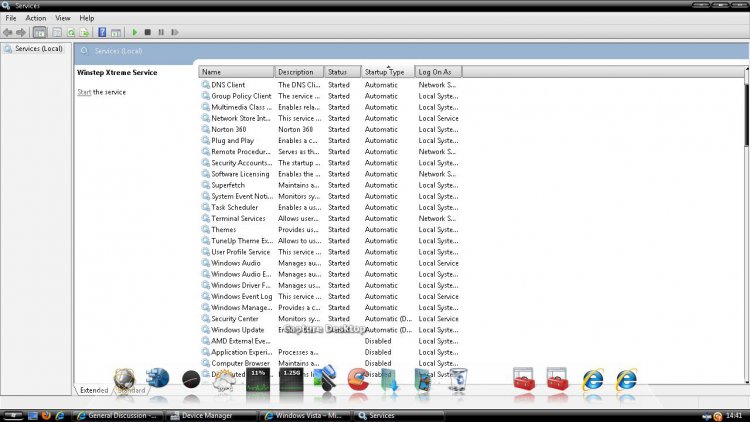Switch to the Extended tab
Image resolution: width=750 pixels, height=422 pixels.
(94, 390)
